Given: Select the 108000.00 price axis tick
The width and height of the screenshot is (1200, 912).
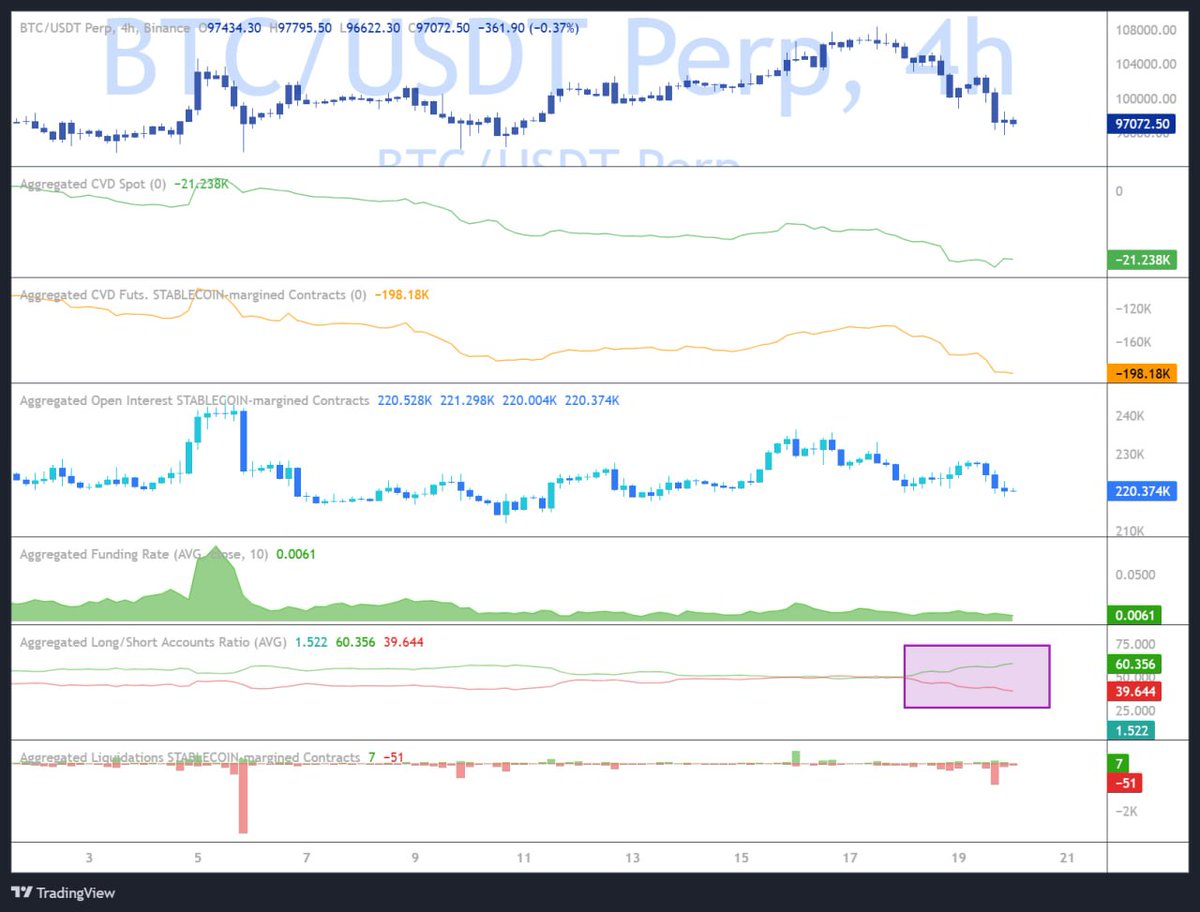Looking at the screenshot, I should [x=1147, y=30].
